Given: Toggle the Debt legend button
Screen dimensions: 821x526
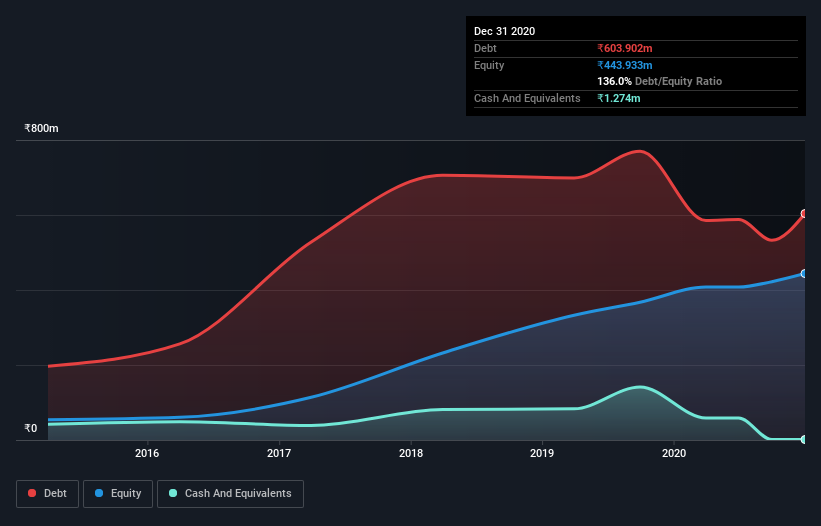Looking at the screenshot, I should point(48,494).
